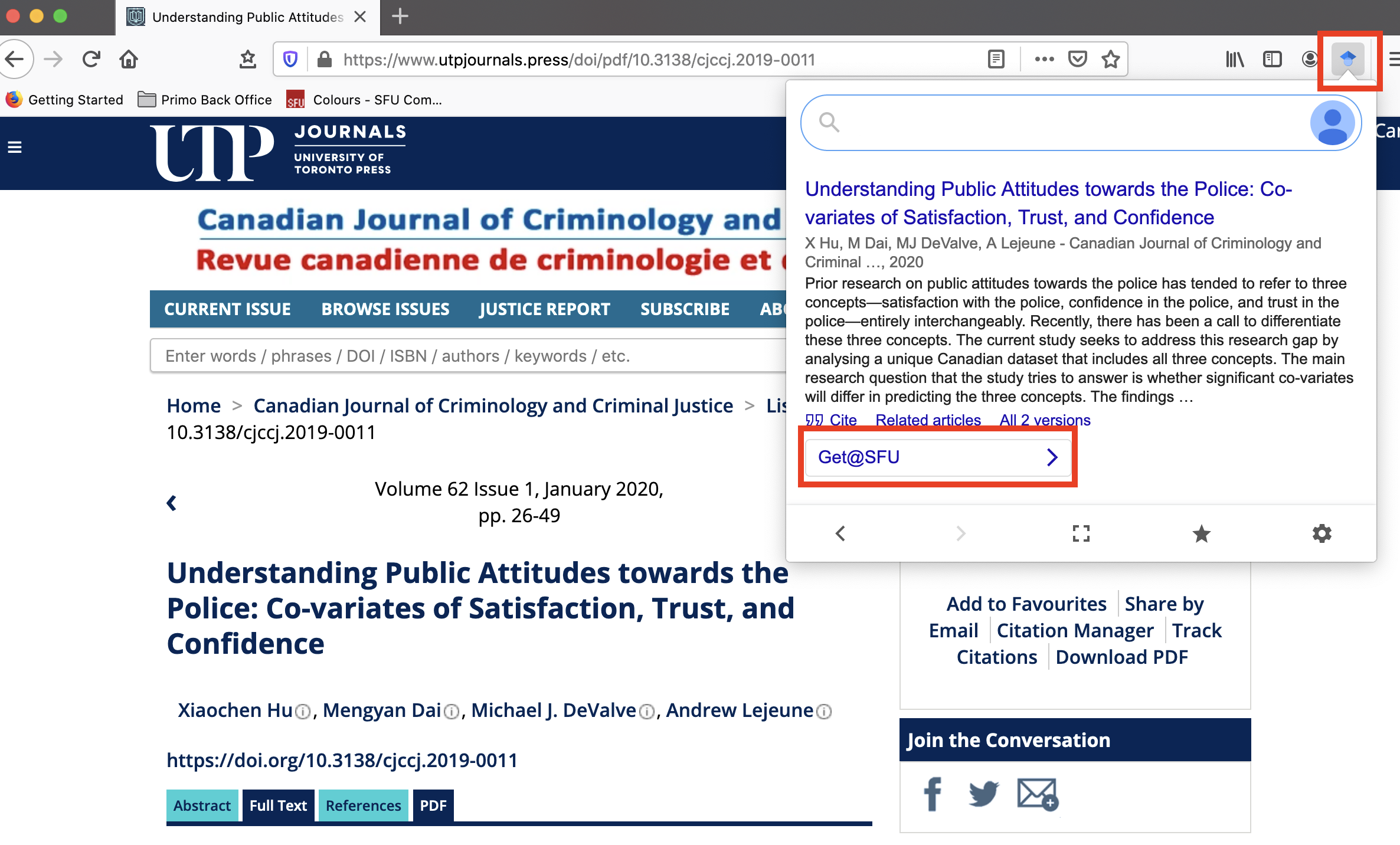Click the padlock site security icon

324,59
